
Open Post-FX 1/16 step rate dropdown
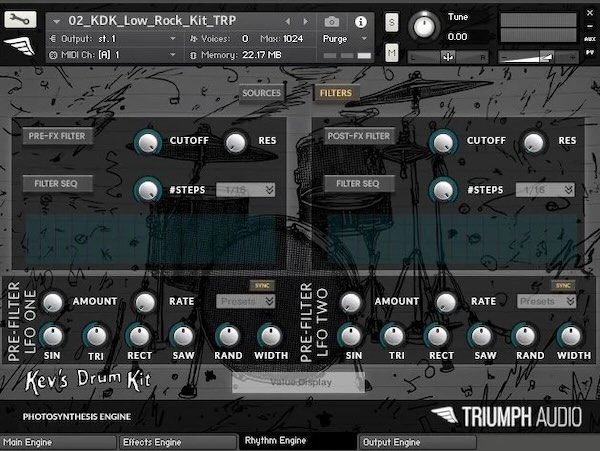[545, 190]
